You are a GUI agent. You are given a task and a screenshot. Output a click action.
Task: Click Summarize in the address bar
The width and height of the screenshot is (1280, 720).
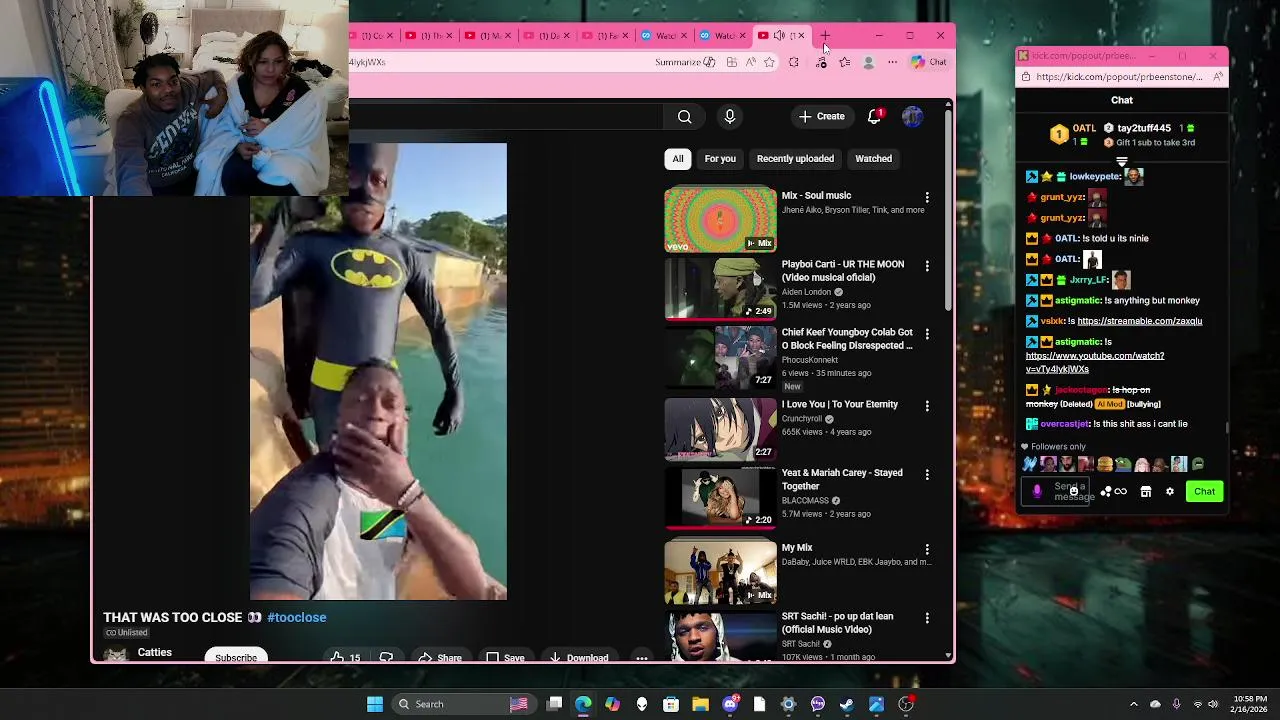[685, 62]
